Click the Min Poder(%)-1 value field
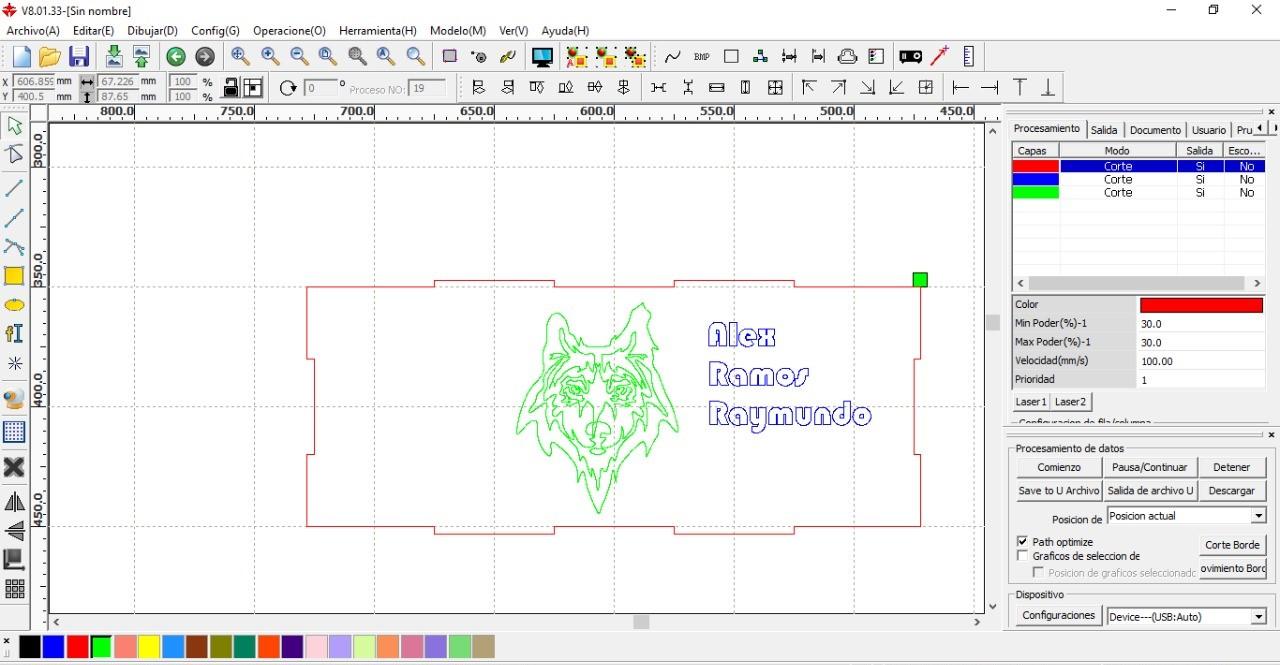The width and height of the screenshot is (1280, 665). [1201, 324]
